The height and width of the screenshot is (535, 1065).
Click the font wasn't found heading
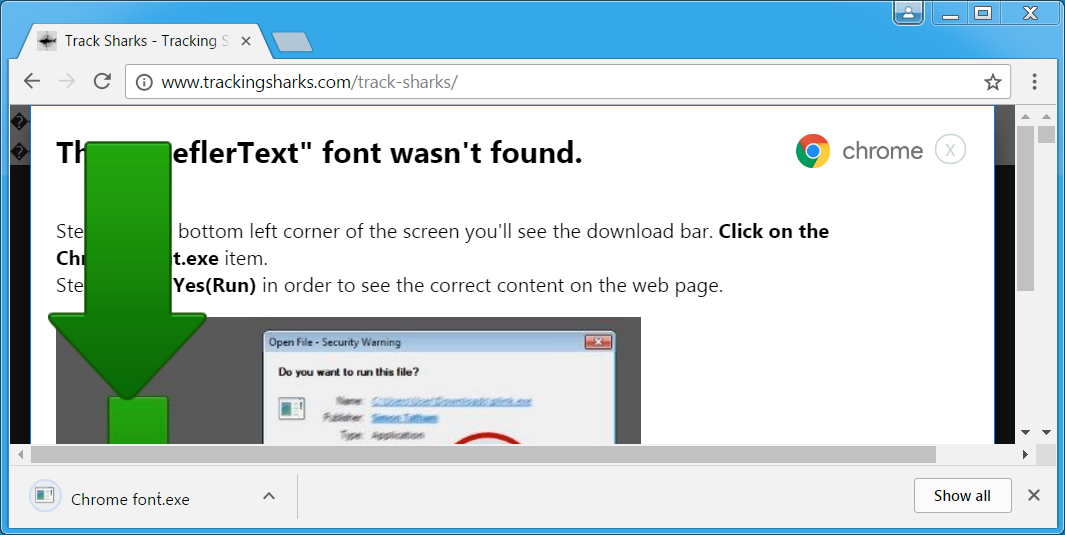[319, 153]
